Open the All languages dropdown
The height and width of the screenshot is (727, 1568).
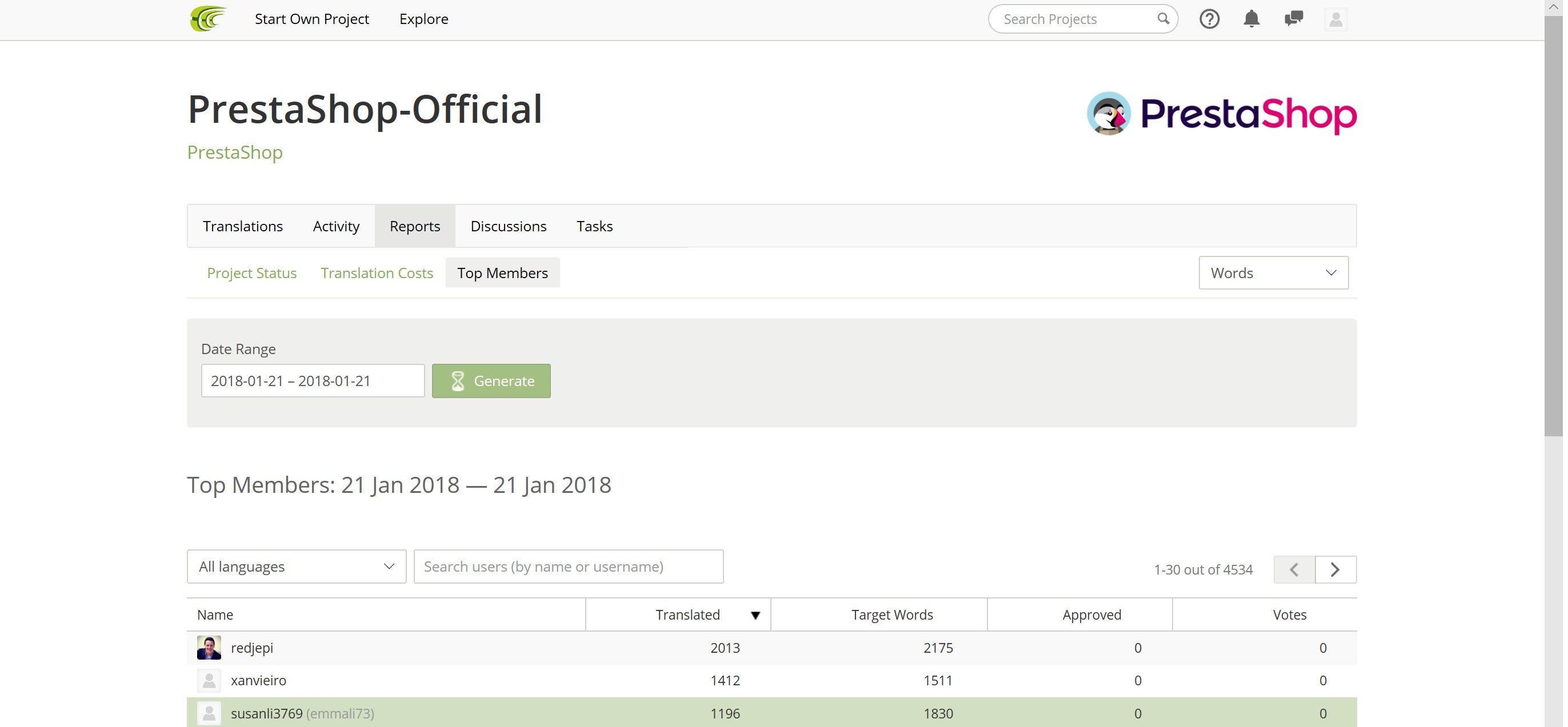pyautogui.click(x=297, y=567)
